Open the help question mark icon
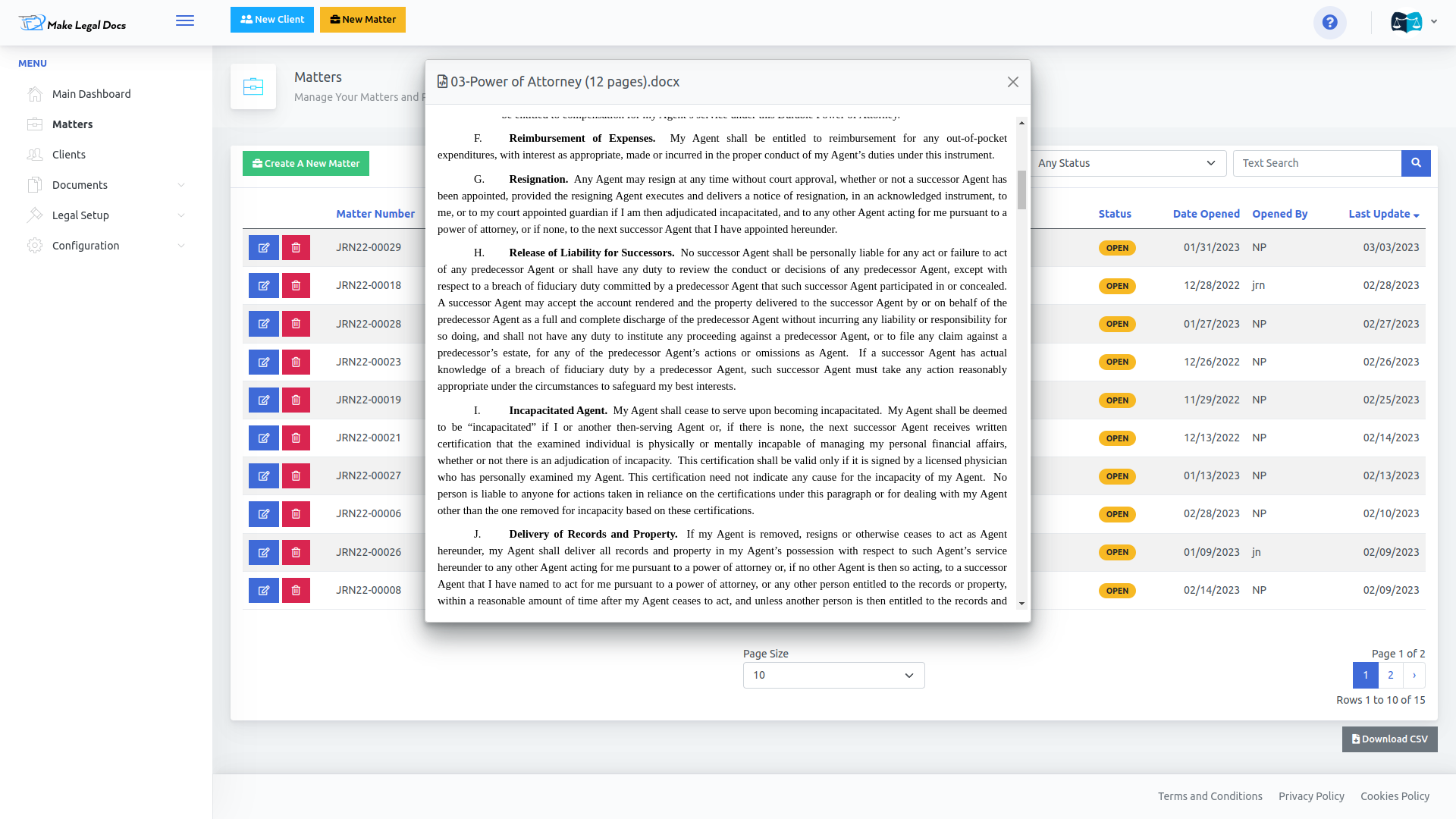Screen dimensions: 1456x819 pyautogui.click(x=1329, y=23)
